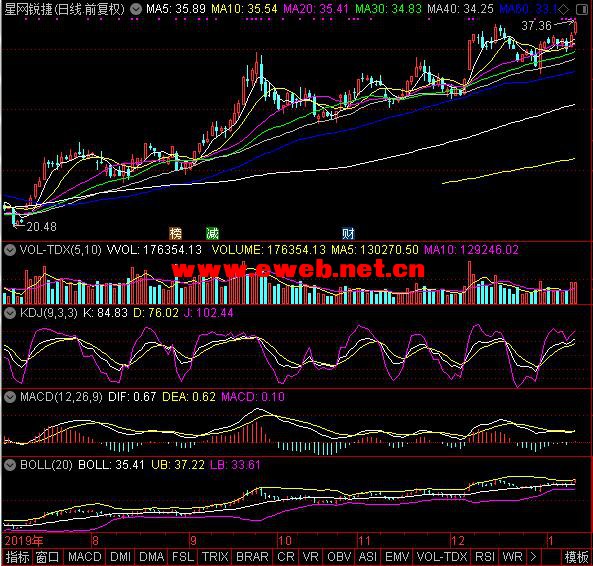Click the blue MA60 label

(x=529, y=9)
